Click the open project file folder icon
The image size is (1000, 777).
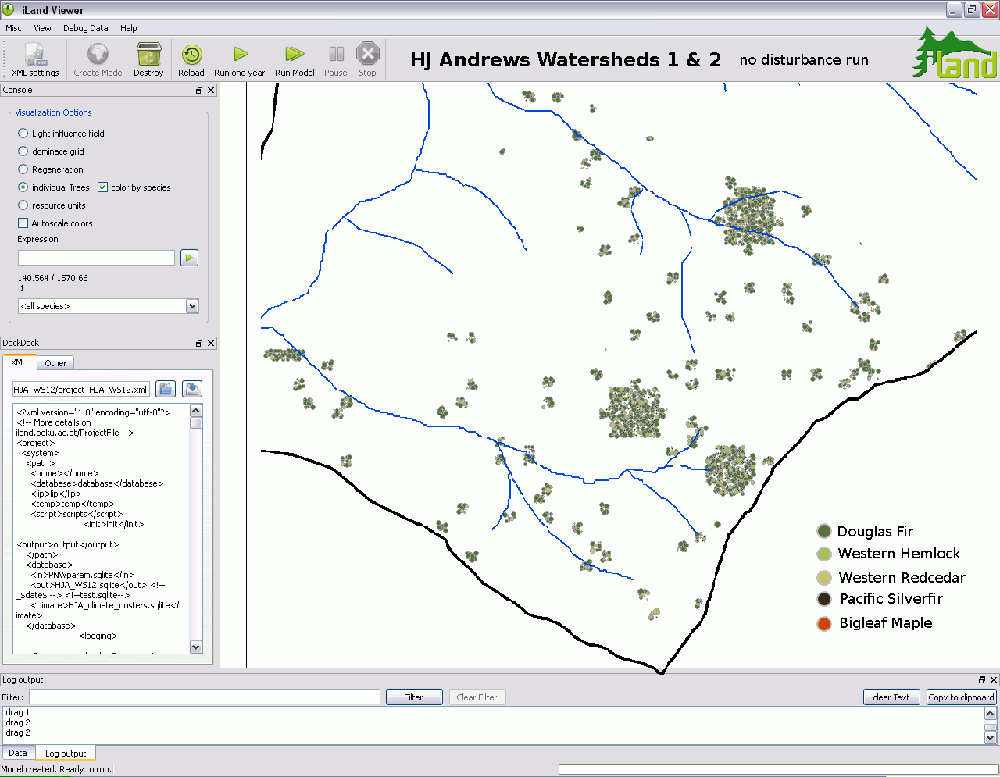point(166,388)
